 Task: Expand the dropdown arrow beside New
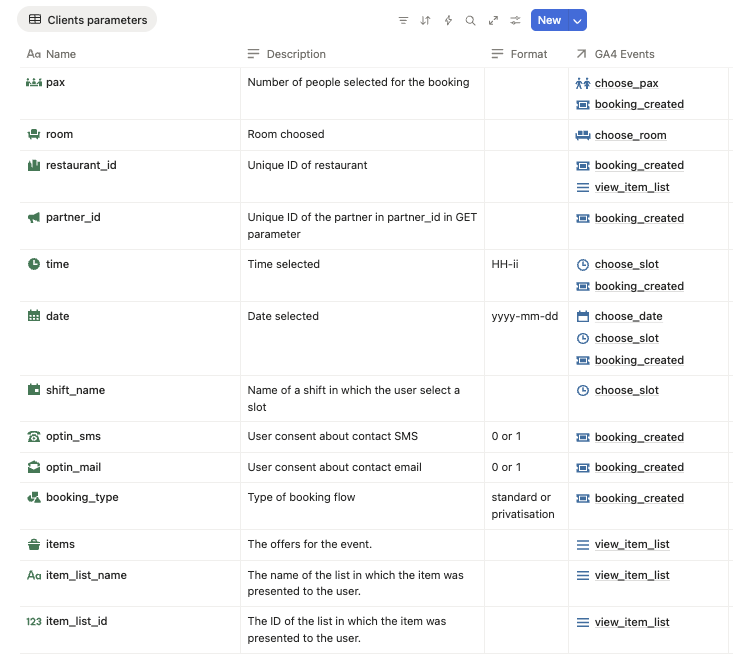577,20
